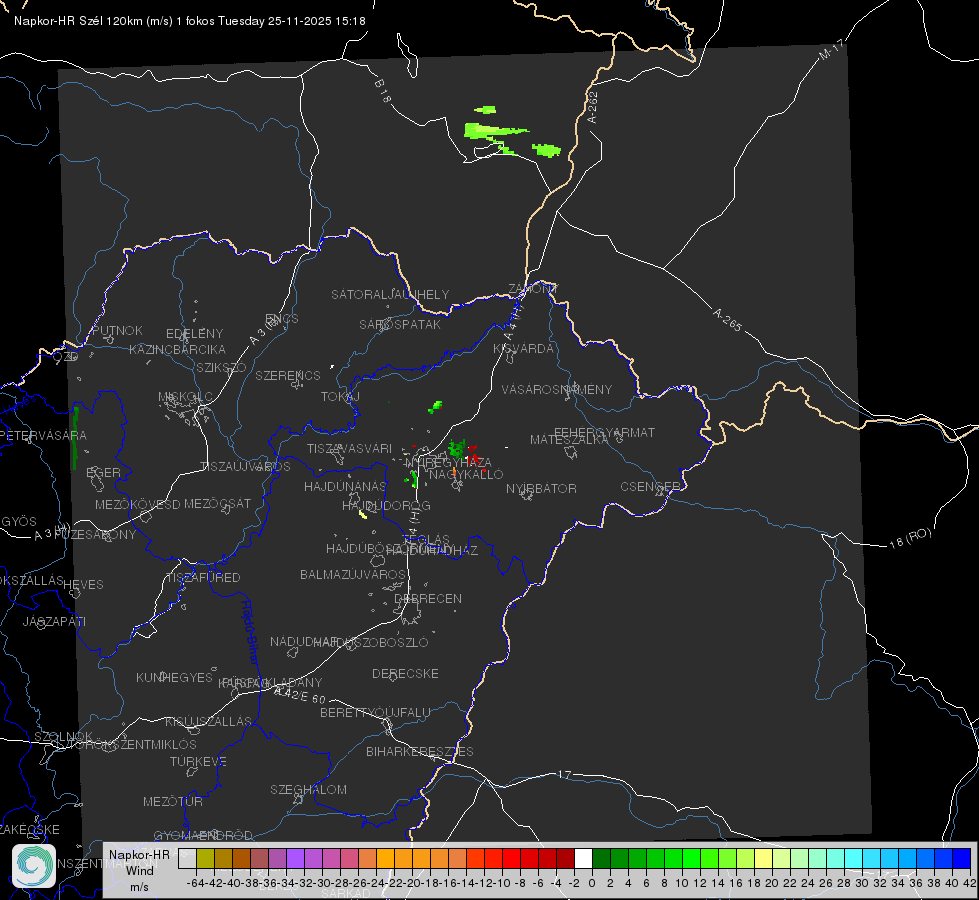Click the spiral weather logo icon
This screenshot has width=979, height=900.
point(34,866)
